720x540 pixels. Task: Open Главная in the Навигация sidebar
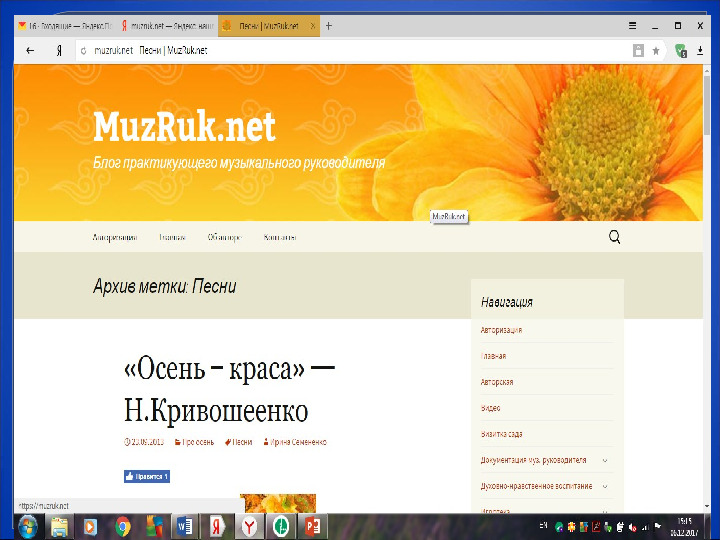(x=493, y=356)
